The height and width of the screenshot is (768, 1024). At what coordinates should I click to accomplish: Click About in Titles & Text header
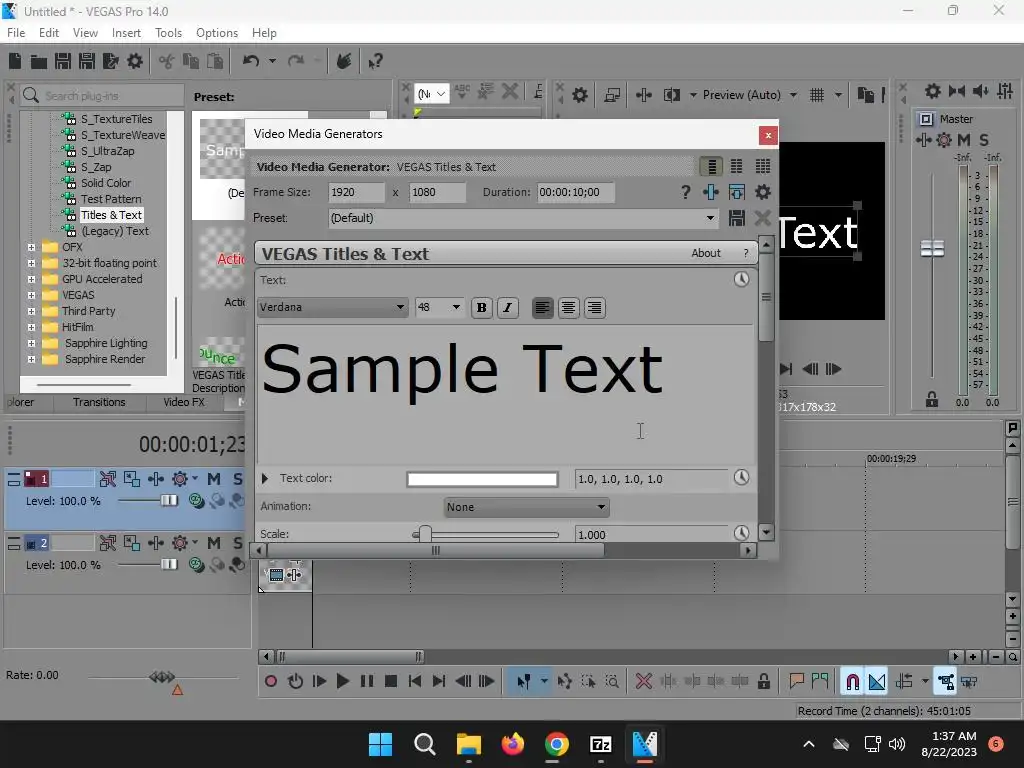pyautogui.click(x=706, y=253)
